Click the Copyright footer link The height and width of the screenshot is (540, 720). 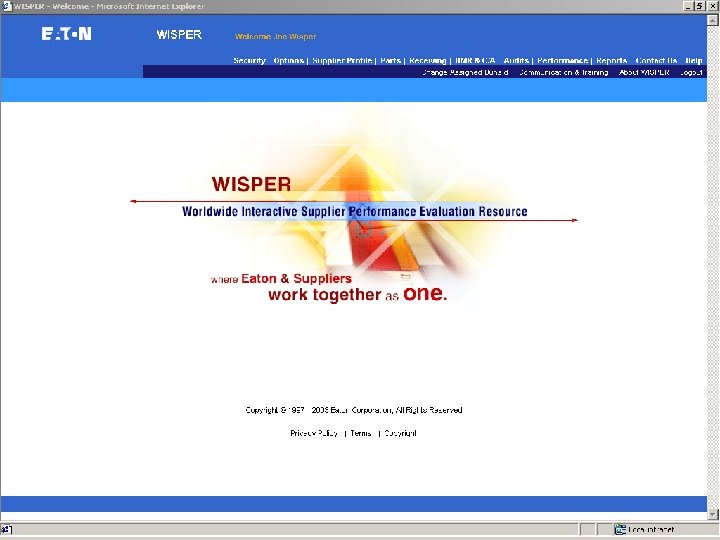click(400, 433)
